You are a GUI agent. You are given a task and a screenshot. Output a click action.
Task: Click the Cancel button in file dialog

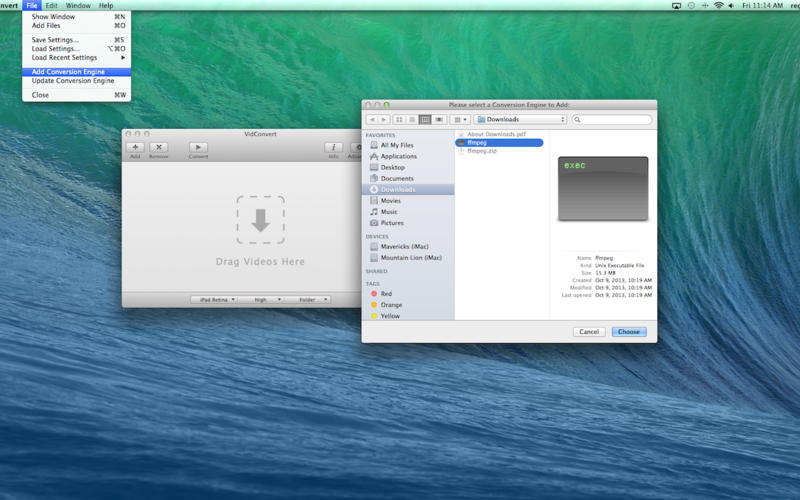[589, 331]
